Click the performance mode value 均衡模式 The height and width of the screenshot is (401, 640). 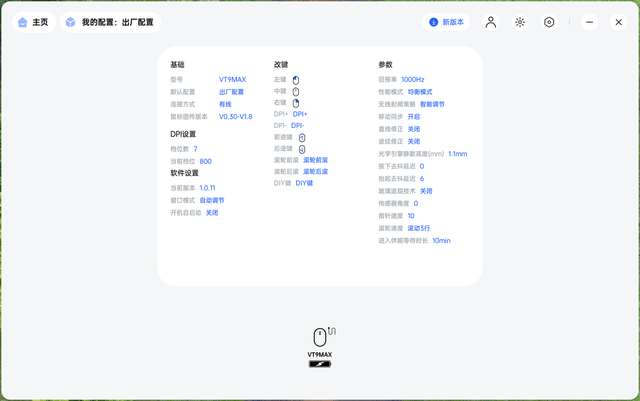(420, 92)
